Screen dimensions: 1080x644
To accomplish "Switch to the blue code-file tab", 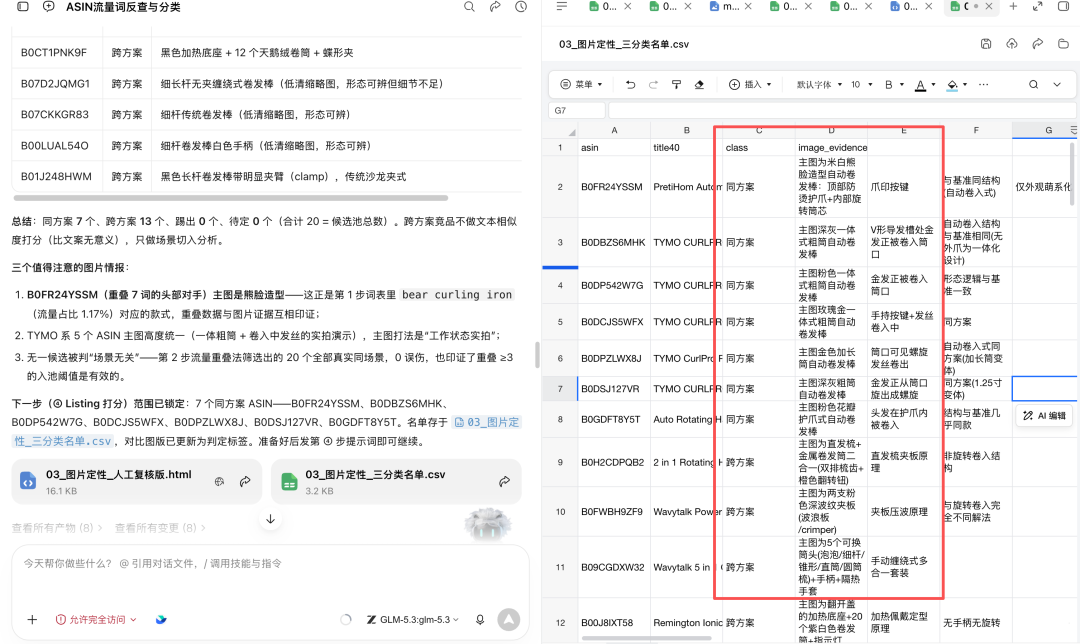I will [x=904, y=6].
